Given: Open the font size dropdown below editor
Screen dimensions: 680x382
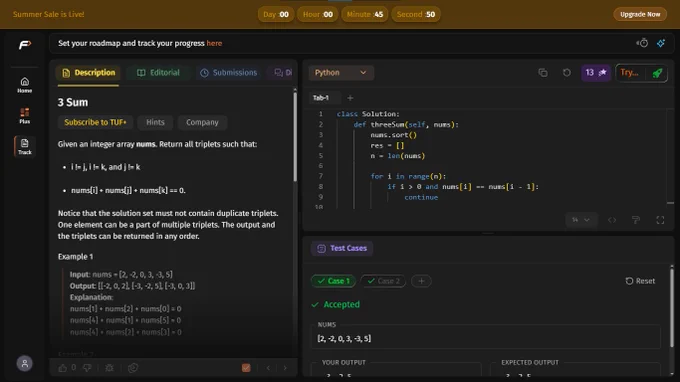Looking at the screenshot, I should pos(581,220).
